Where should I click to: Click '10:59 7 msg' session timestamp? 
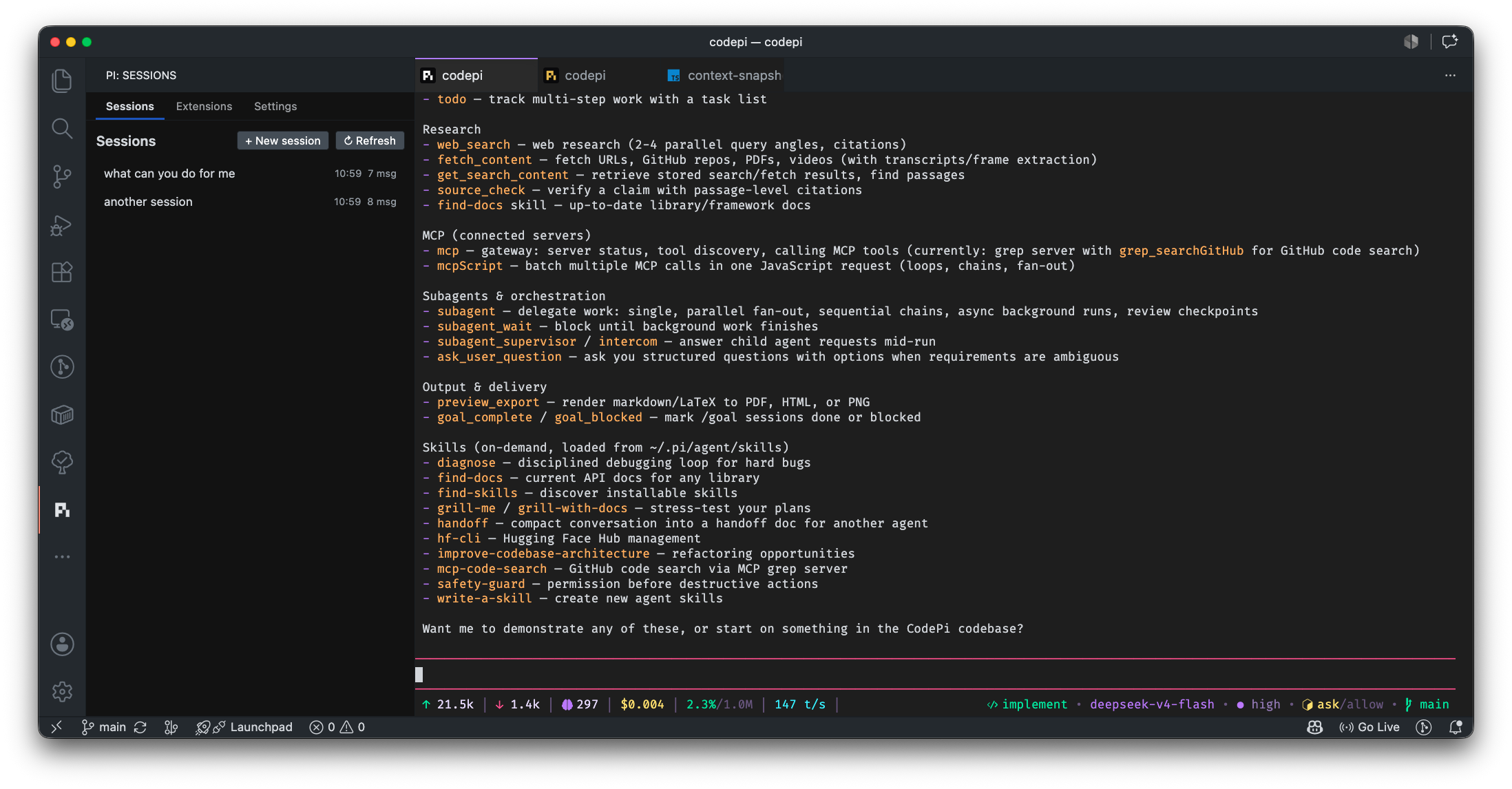coord(366,173)
